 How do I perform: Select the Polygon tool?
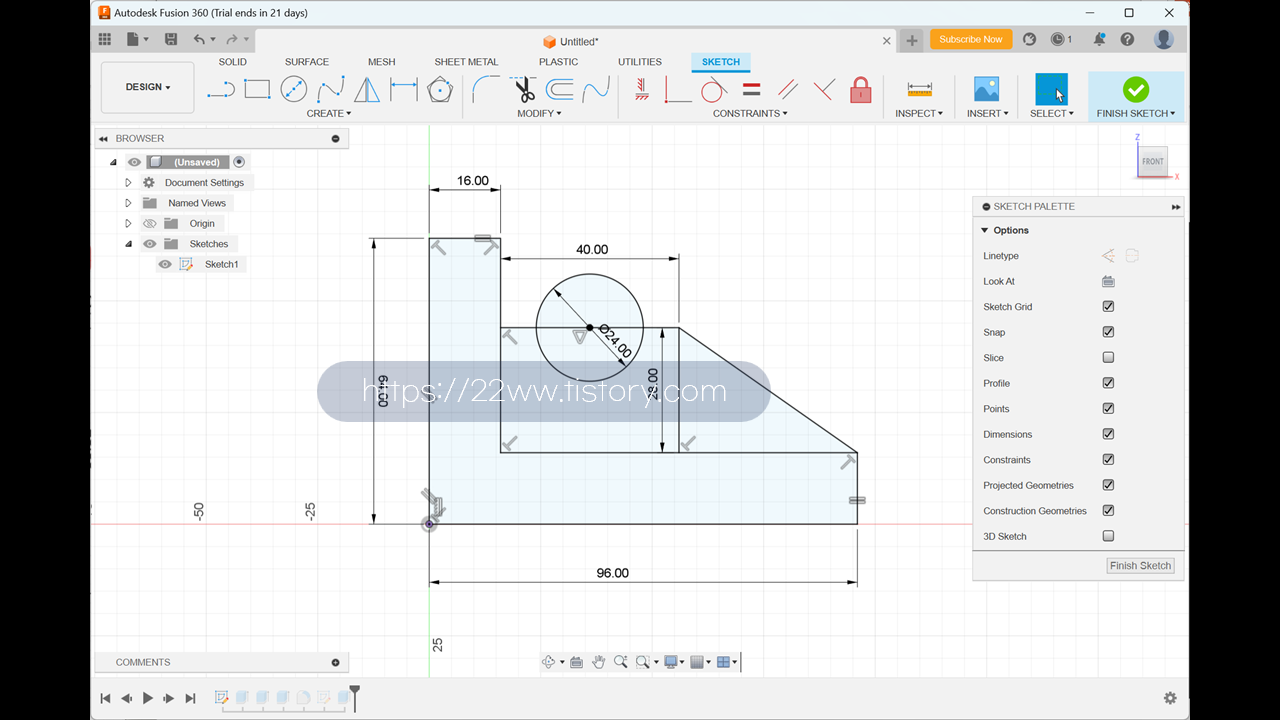click(439, 90)
